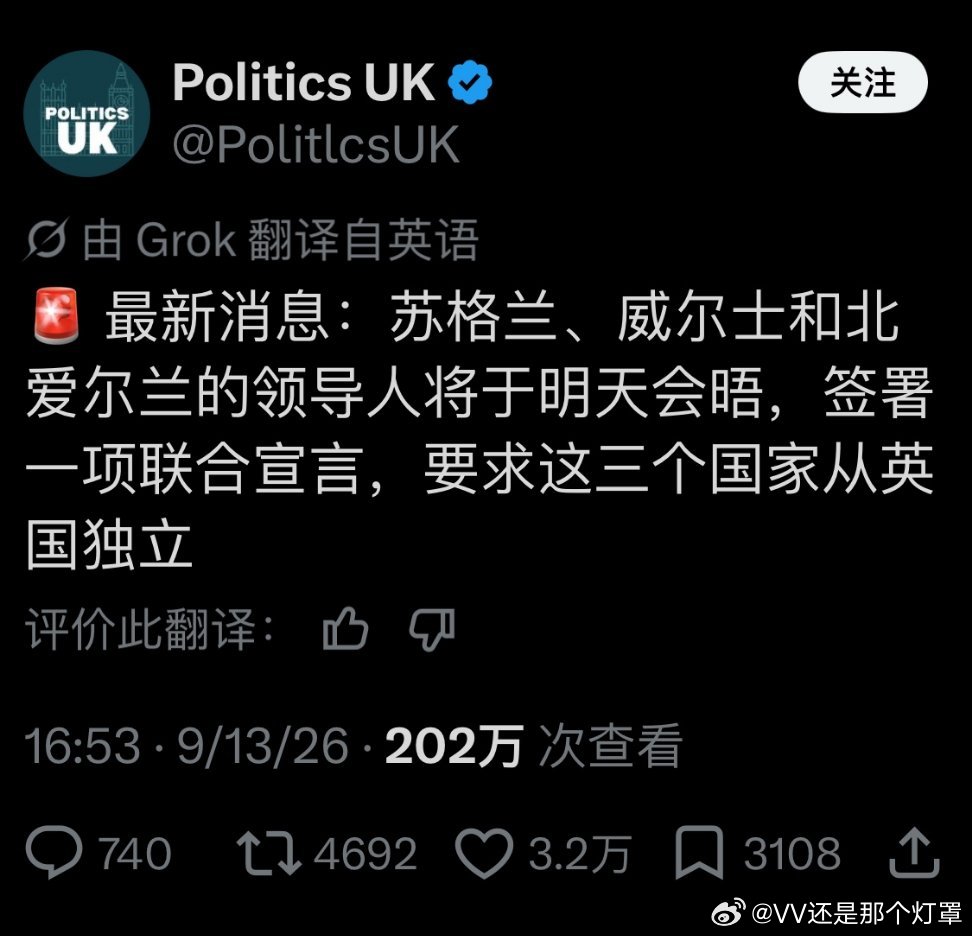The height and width of the screenshot is (936, 972).
Task: Click the 4692 retweet count
Action: (365, 854)
